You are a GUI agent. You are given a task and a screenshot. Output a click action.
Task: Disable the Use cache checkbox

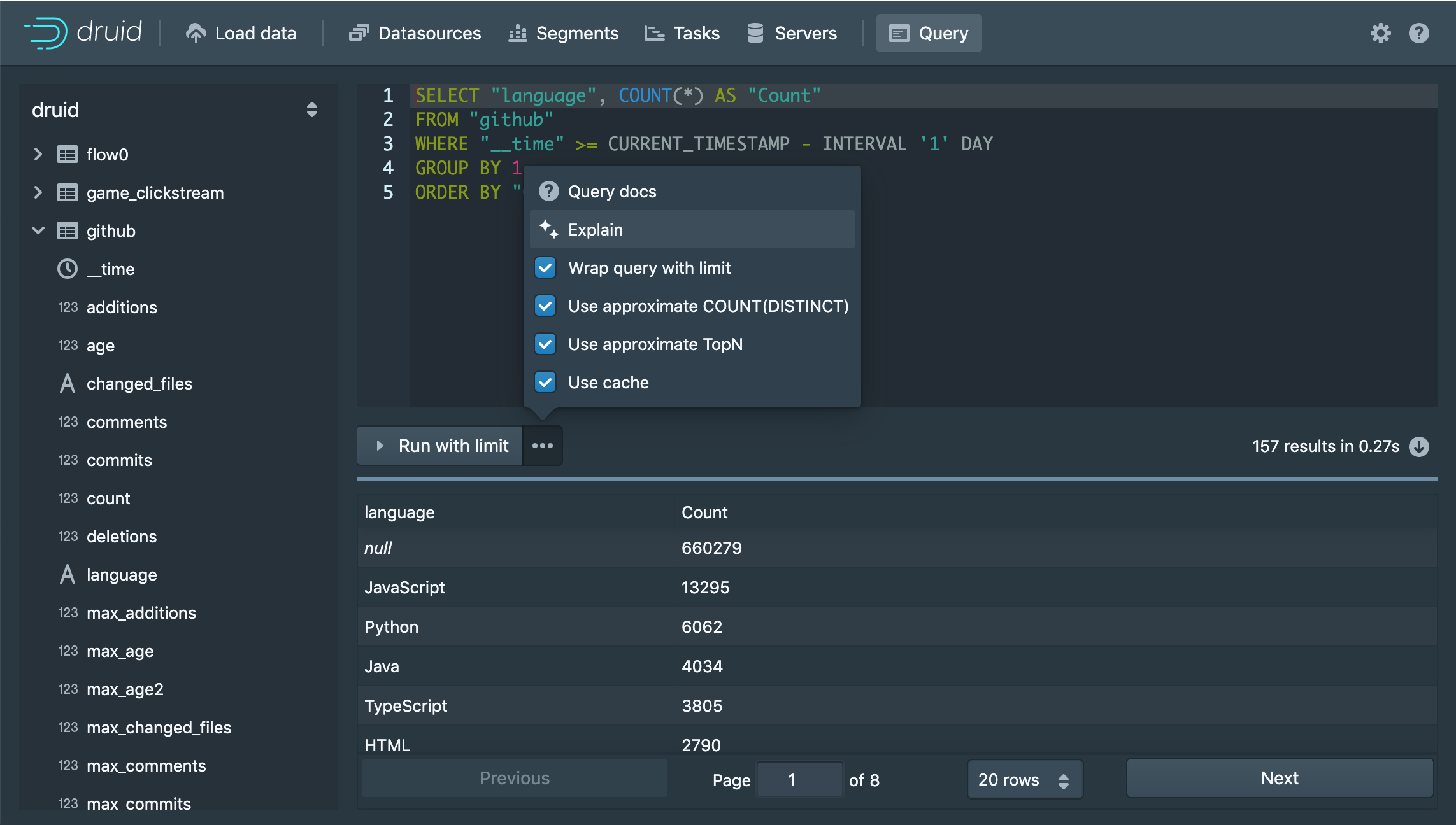coord(545,382)
